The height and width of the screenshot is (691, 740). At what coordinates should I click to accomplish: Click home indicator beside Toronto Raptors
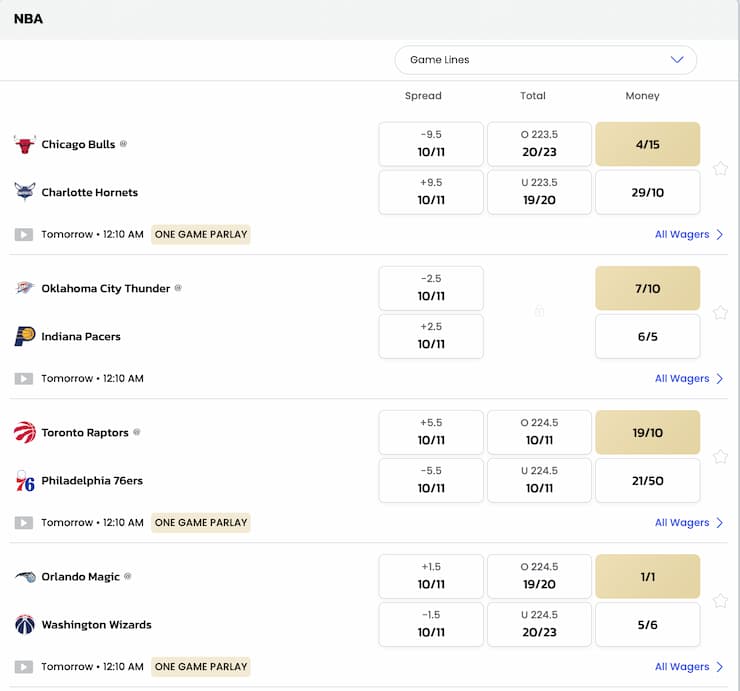(x=136, y=432)
